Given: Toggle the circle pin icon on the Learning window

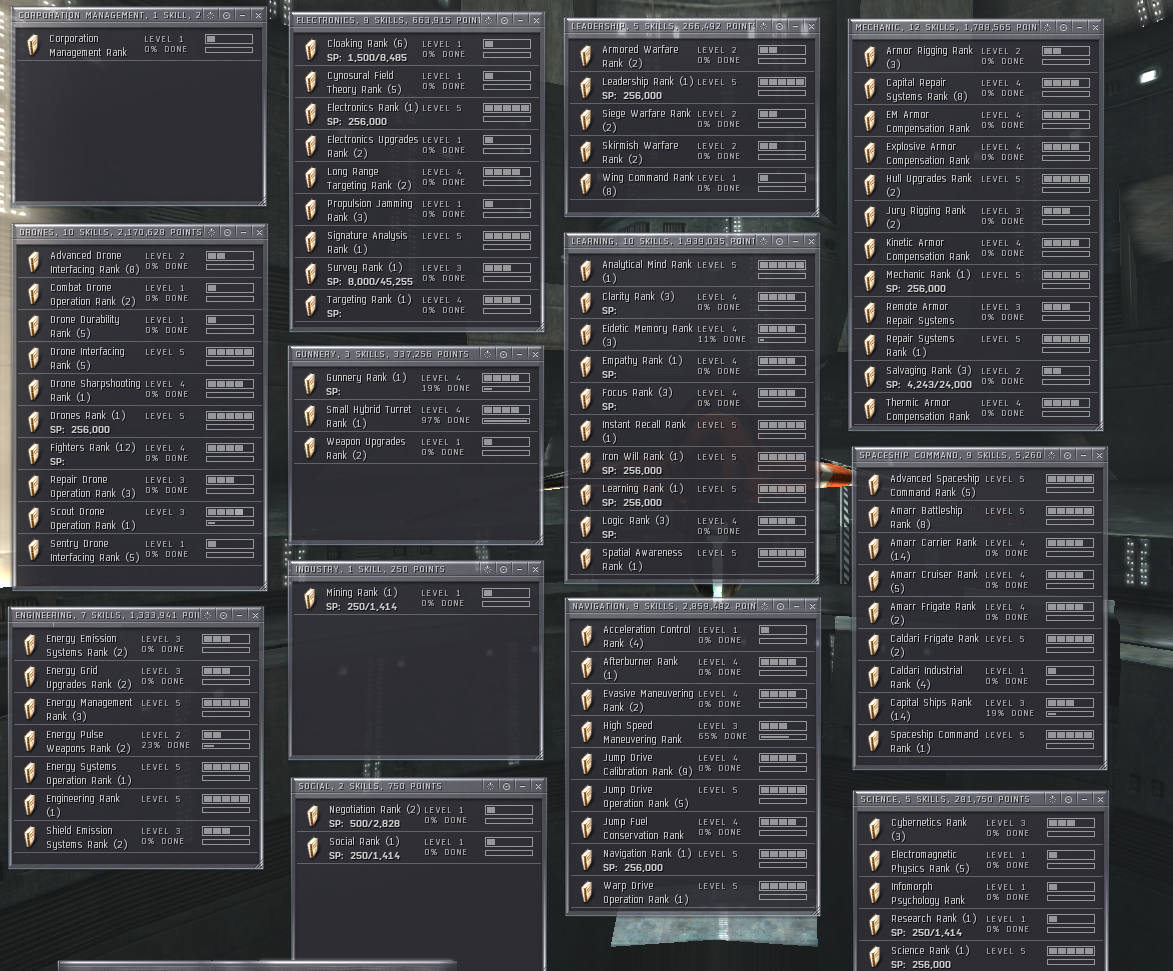Looking at the screenshot, I should [x=780, y=241].
